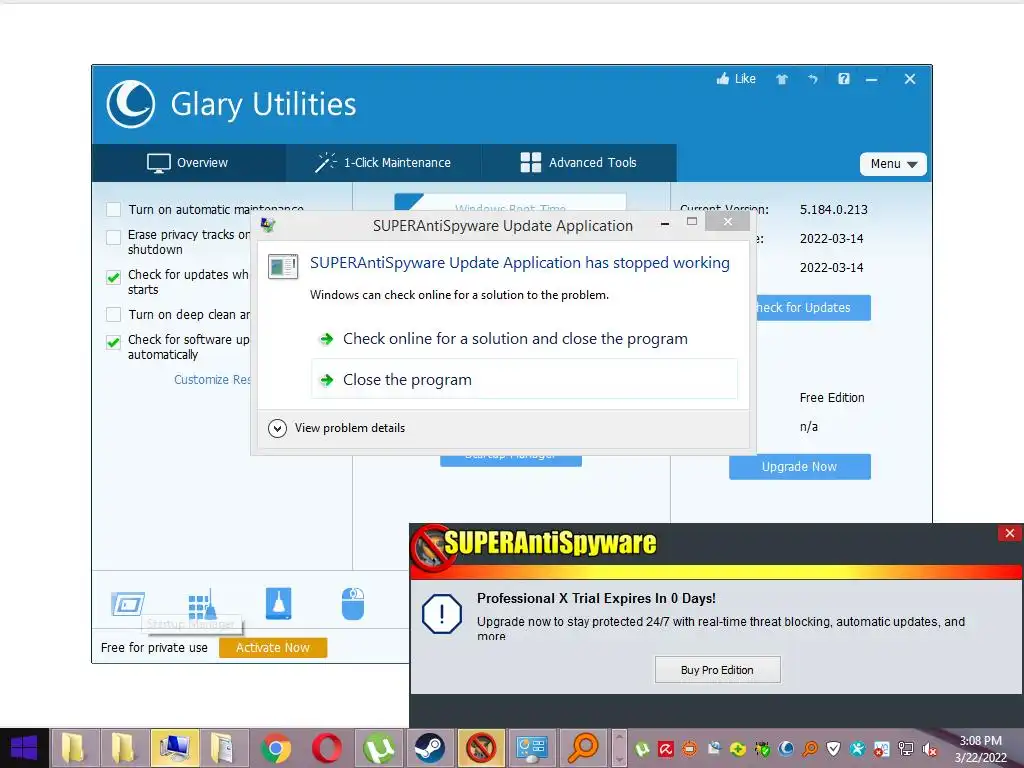Open the Menu dropdown in Glary Utilities
Image resolution: width=1024 pixels, height=768 pixels.
point(893,164)
